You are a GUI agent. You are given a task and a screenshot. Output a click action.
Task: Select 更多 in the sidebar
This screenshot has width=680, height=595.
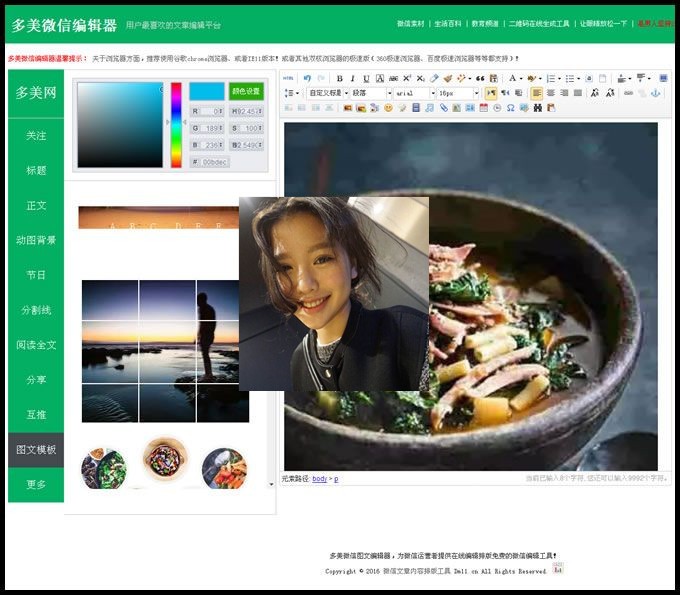click(x=36, y=484)
